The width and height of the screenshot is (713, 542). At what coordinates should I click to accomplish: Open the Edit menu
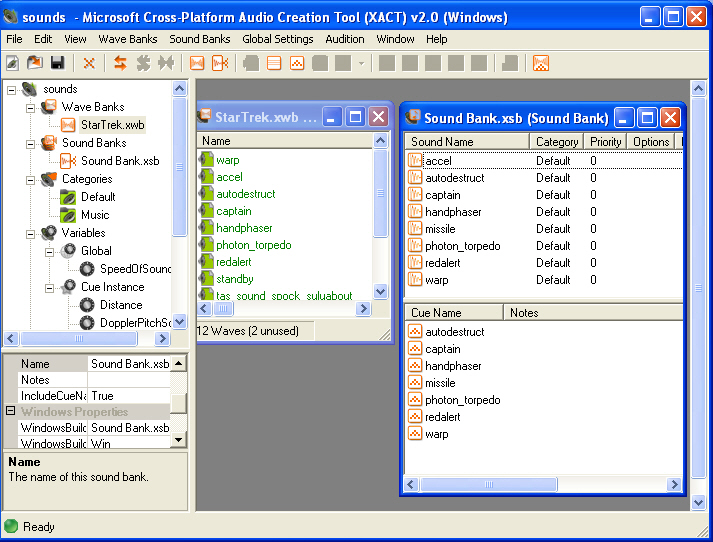coord(43,39)
